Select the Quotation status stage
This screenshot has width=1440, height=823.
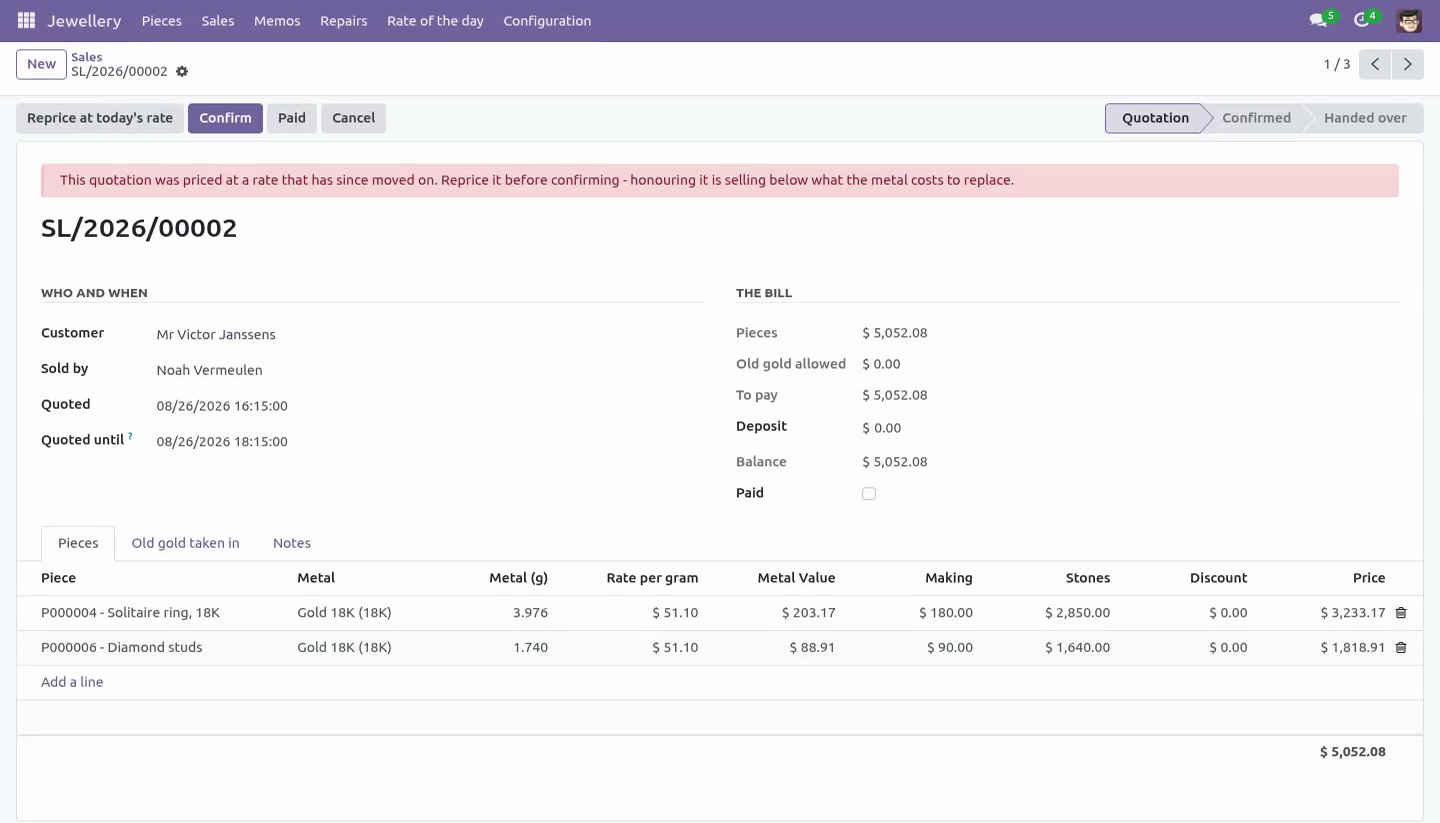1155,118
